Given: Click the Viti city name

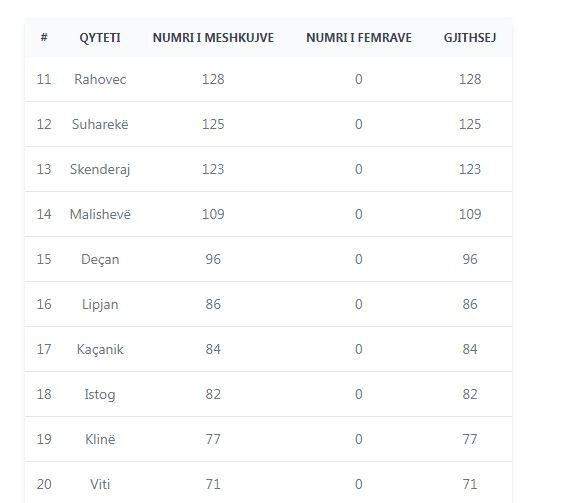Looking at the screenshot, I should coord(100,484).
